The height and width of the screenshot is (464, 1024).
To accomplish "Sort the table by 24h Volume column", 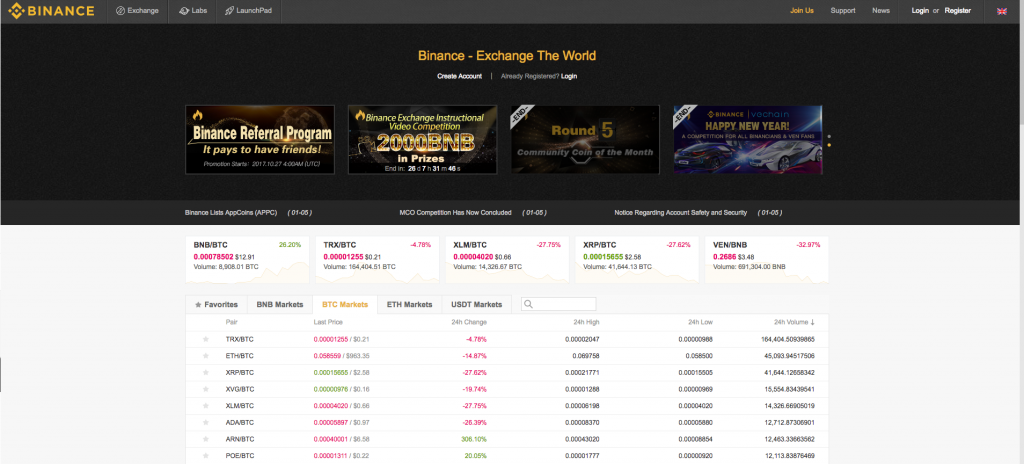I will coord(794,322).
